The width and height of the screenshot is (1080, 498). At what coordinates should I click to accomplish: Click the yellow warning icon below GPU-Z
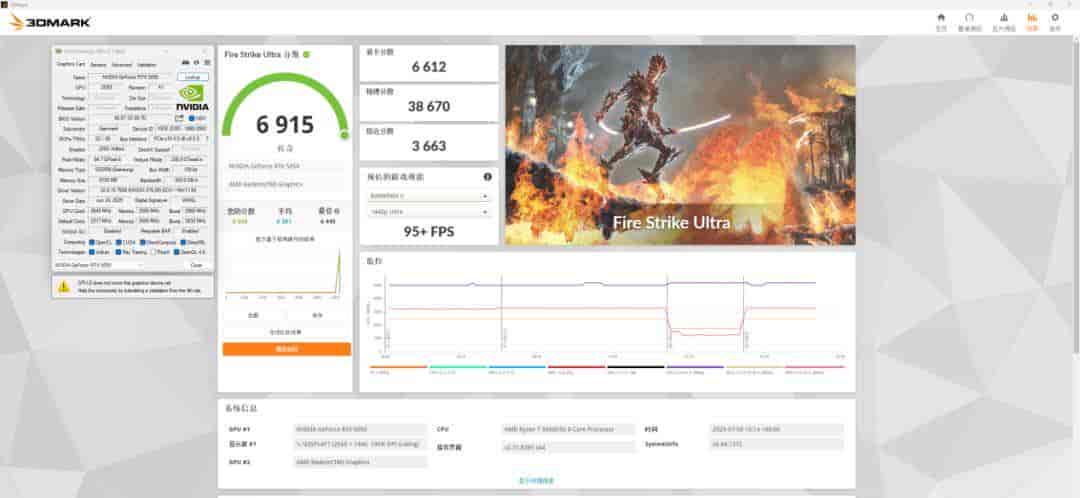click(63, 285)
